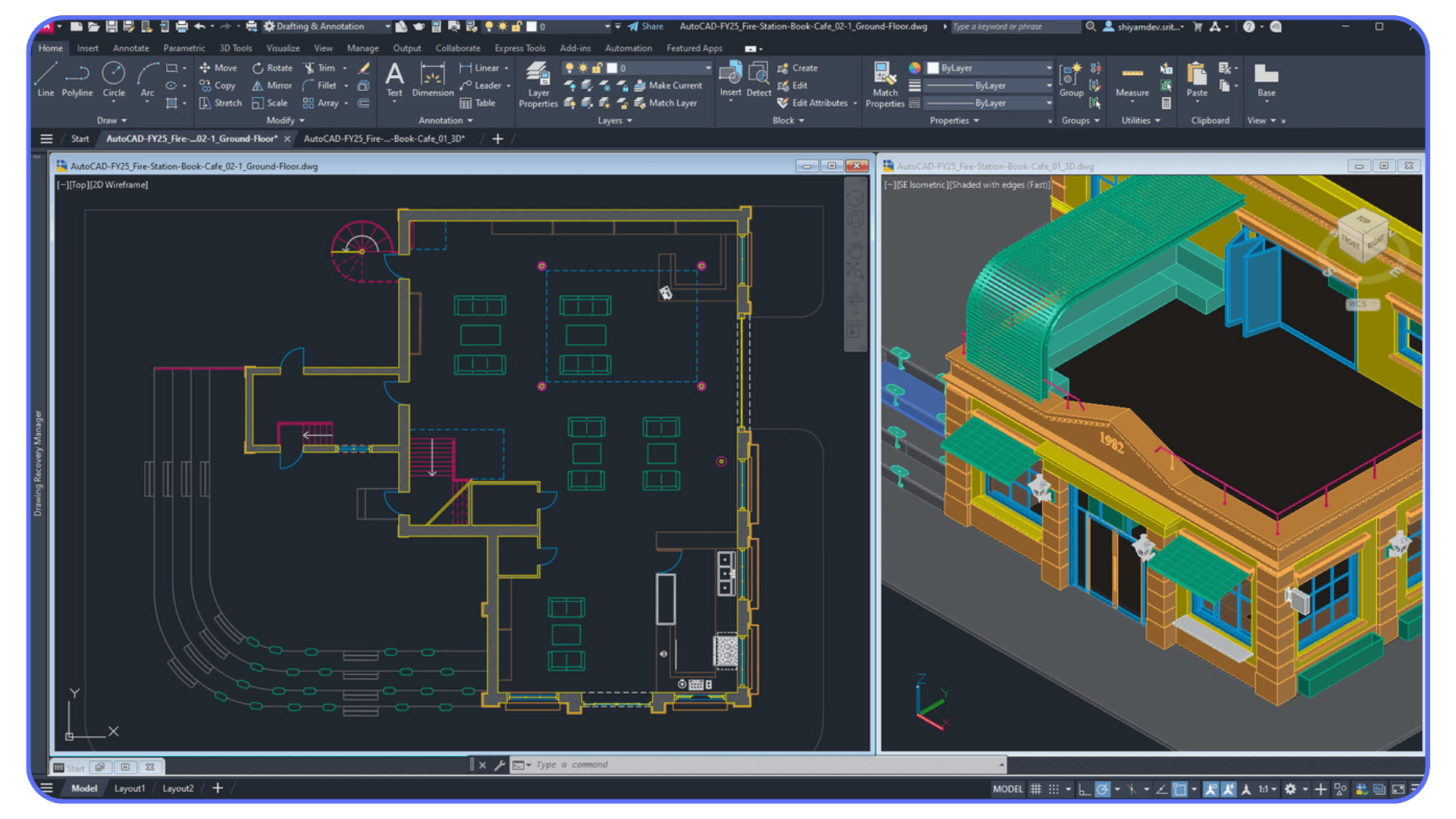Select the multiline Text tool

click(394, 80)
